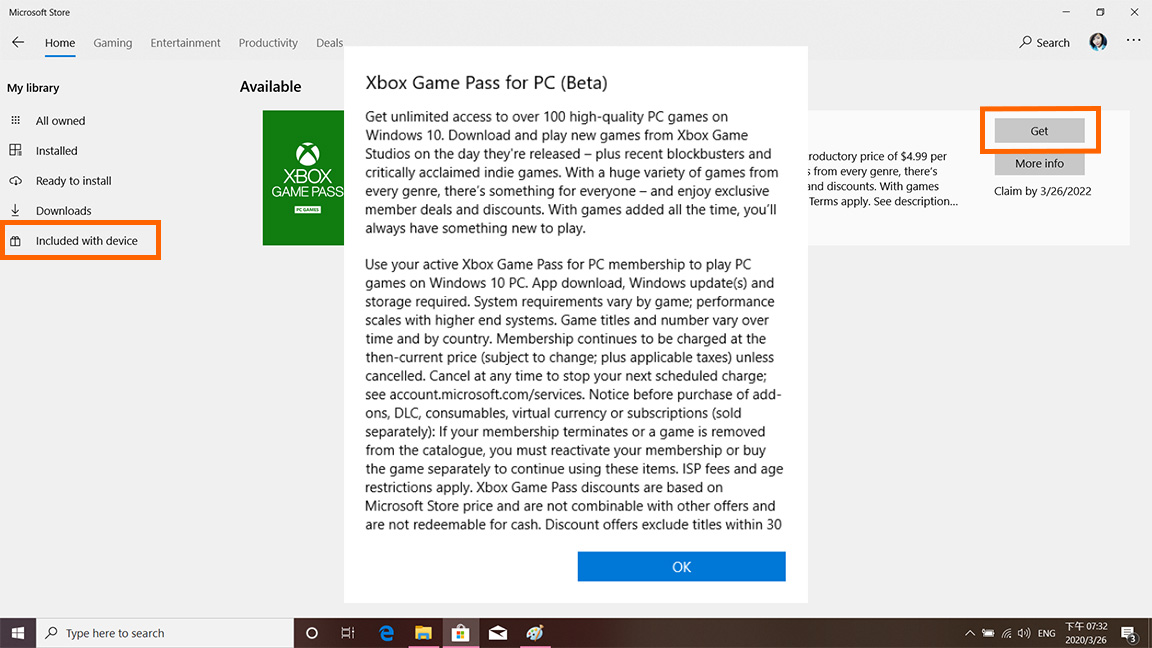Open File Explorer from the taskbar
Screen dimensions: 1152x648
point(423,633)
